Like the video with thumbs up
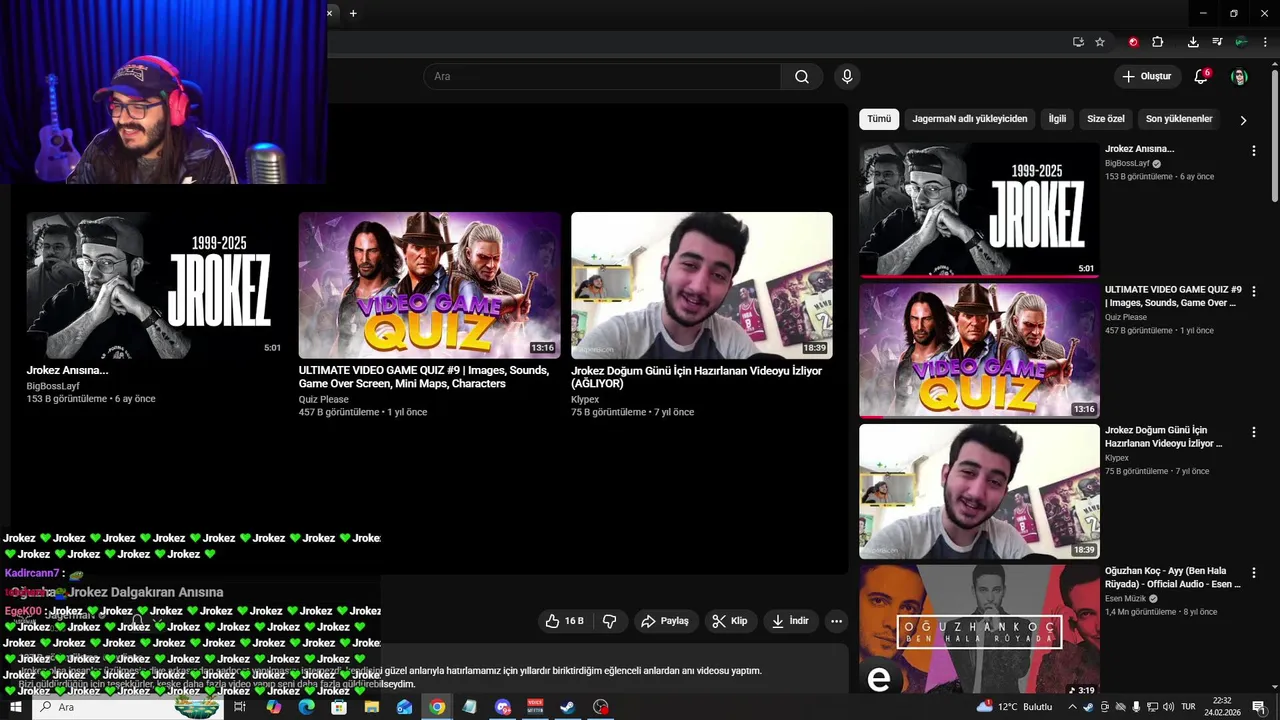The image size is (1280, 720). (x=564, y=621)
